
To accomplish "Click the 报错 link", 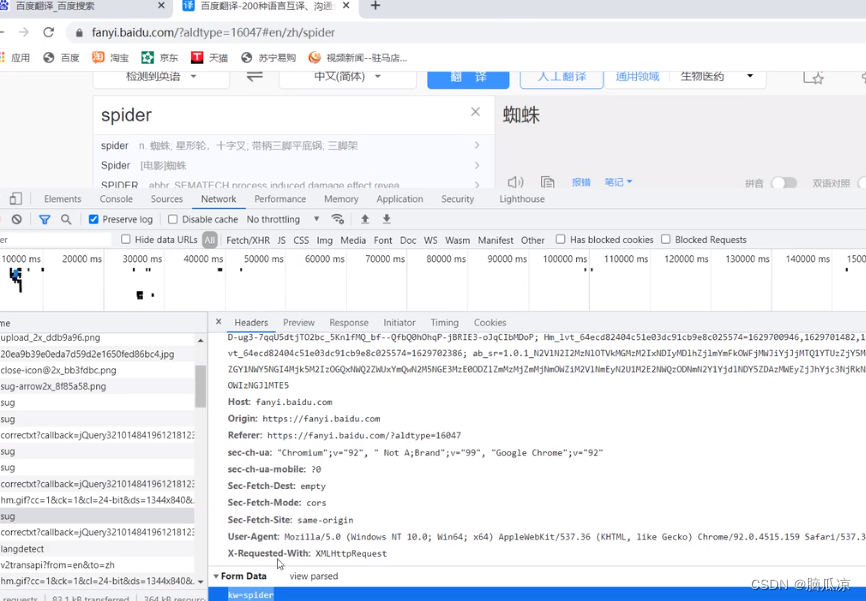I will [x=581, y=182].
